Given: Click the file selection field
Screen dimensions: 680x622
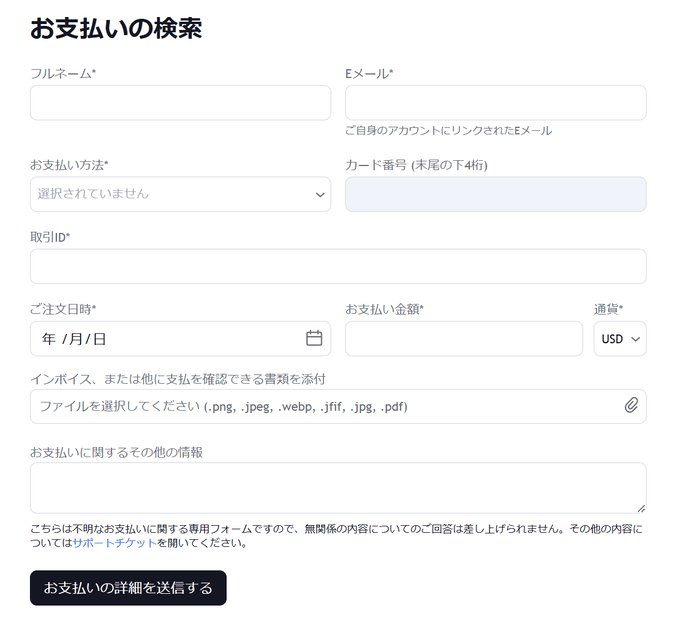Looking at the screenshot, I should [338, 406].
